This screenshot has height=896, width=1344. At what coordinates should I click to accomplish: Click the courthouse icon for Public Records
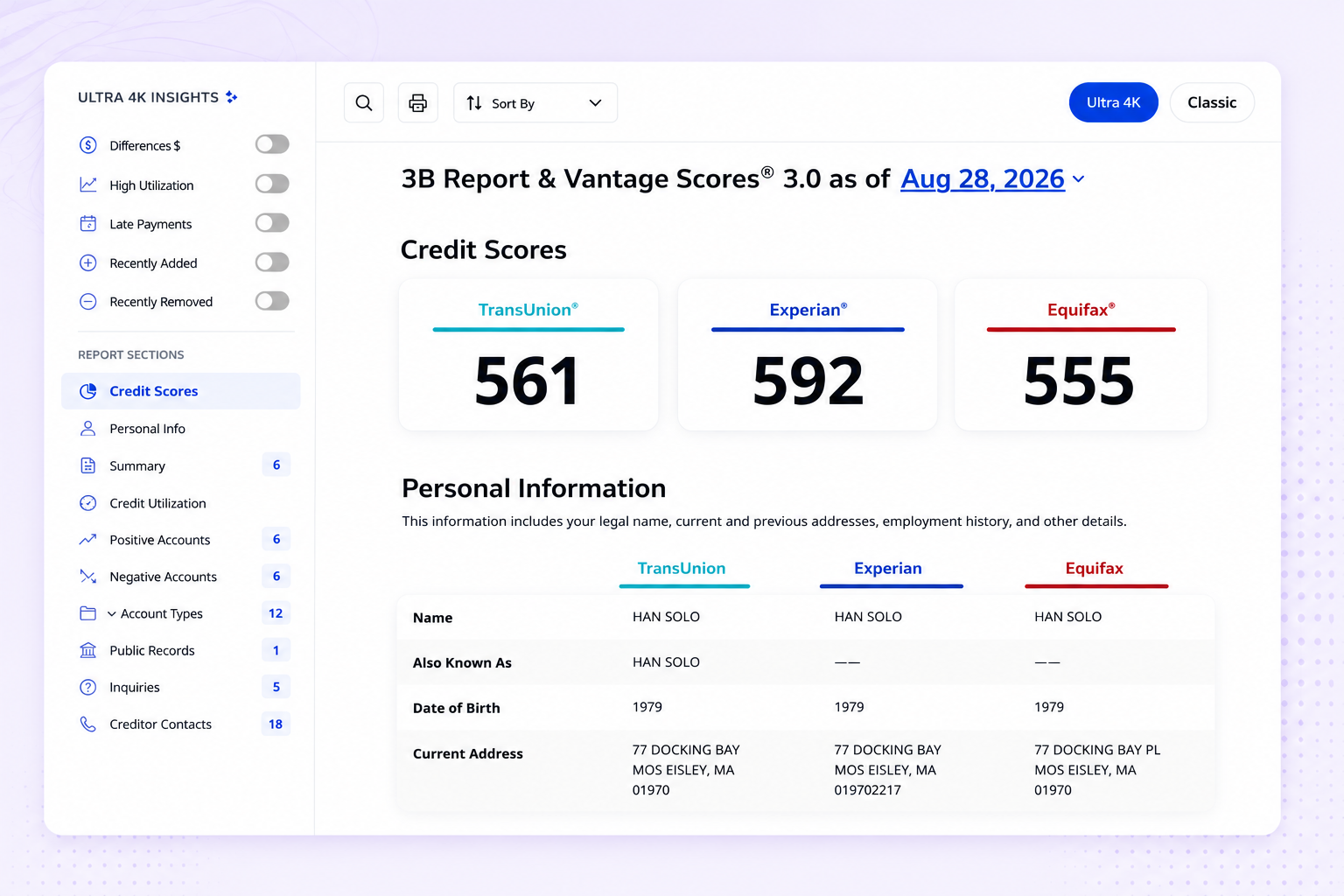tap(88, 650)
